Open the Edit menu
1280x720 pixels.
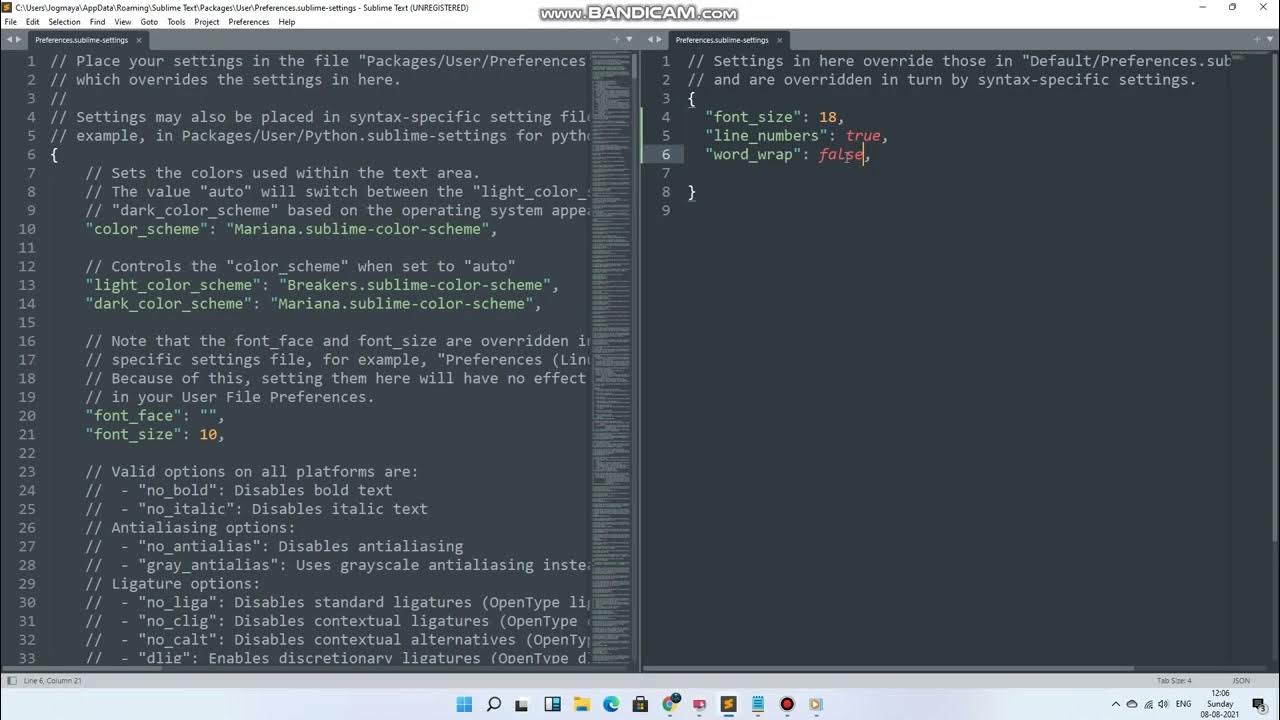tap(33, 21)
